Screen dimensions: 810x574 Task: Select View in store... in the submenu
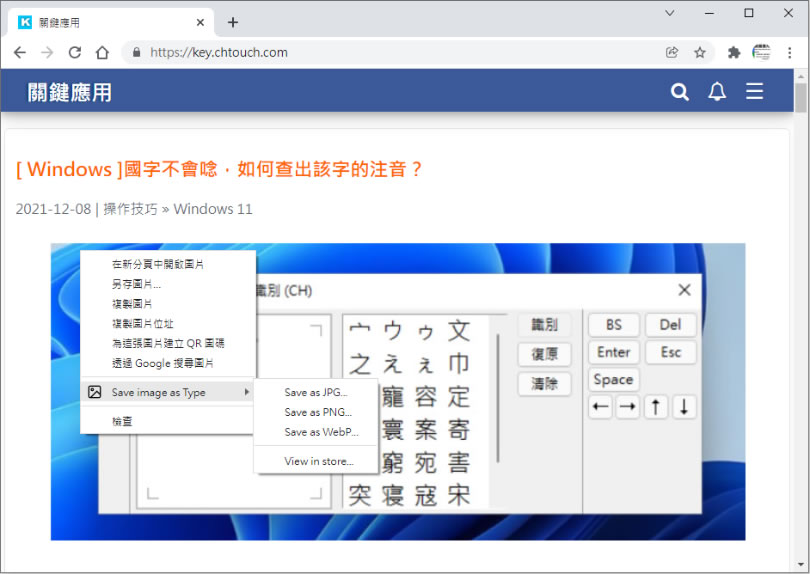click(316, 461)
